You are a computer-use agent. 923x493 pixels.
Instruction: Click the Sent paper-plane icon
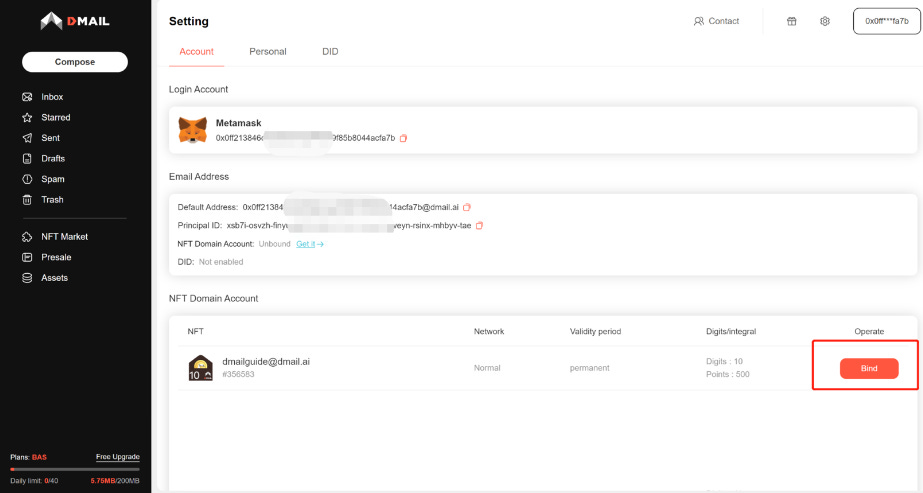(27, 138)
